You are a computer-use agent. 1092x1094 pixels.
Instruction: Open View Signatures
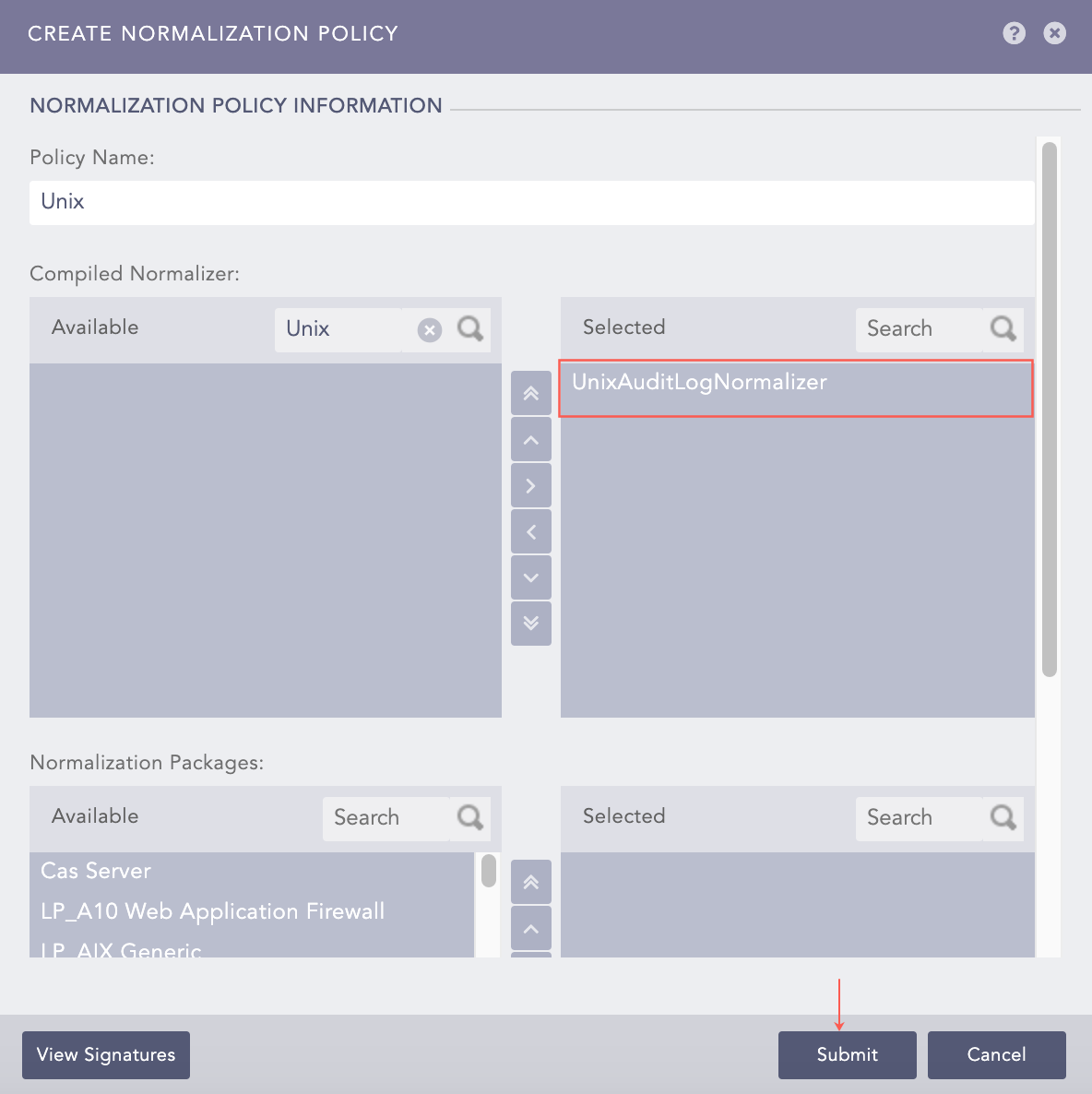click(106, 1055)
